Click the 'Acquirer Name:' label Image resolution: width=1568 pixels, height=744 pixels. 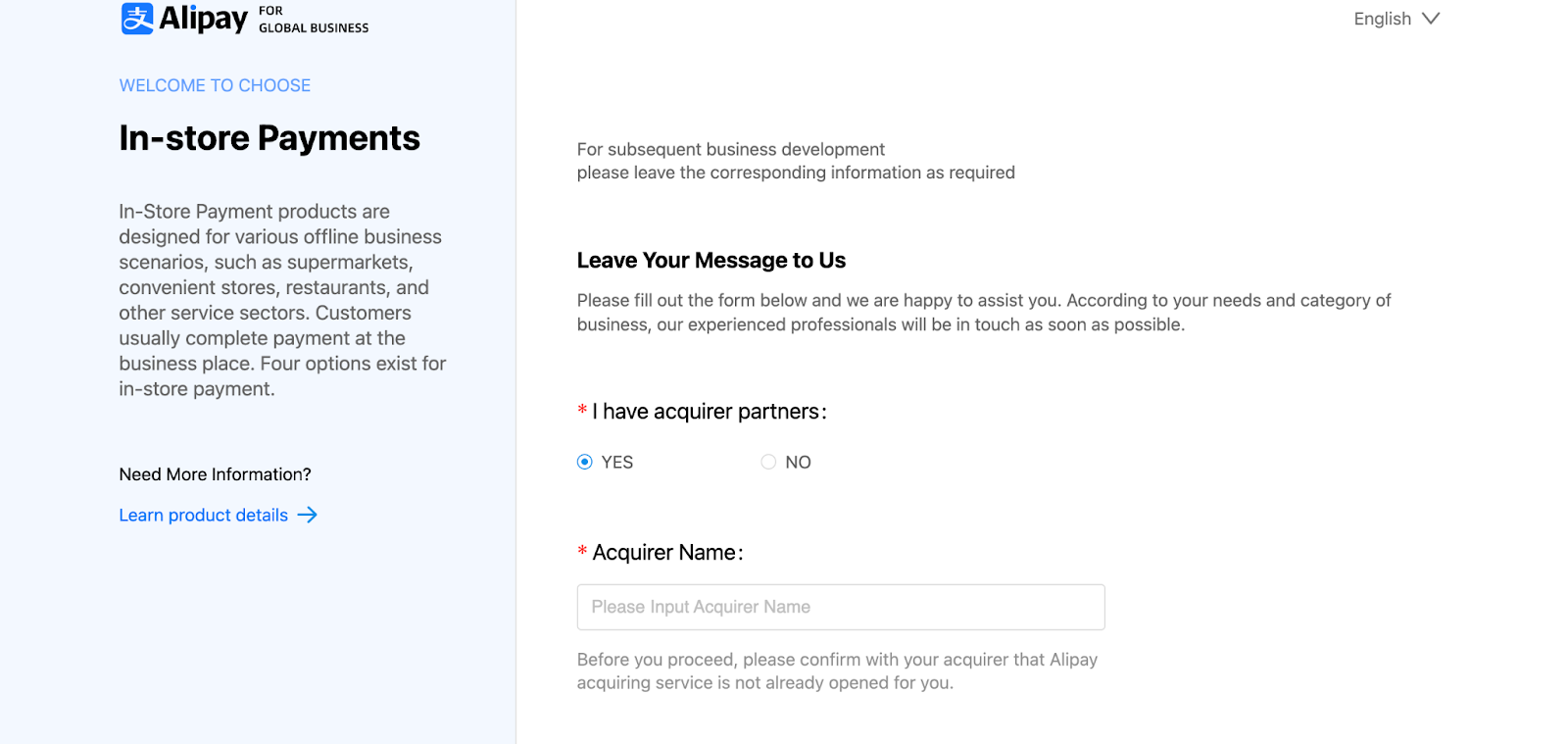point(668,553)
